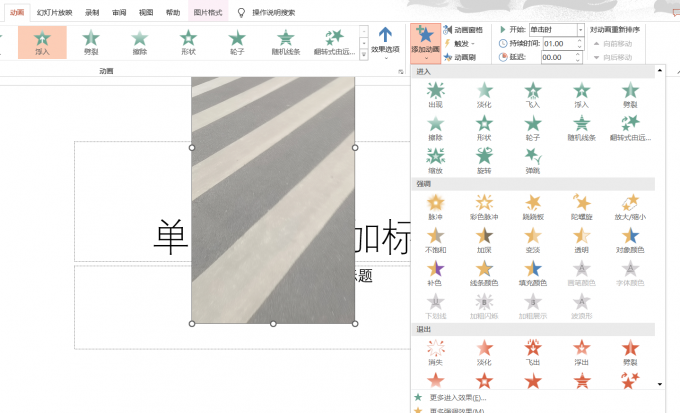Select 随机线条 in the ribbon gallery
Viewport: 680px width, 413px height.
(285, 42)
